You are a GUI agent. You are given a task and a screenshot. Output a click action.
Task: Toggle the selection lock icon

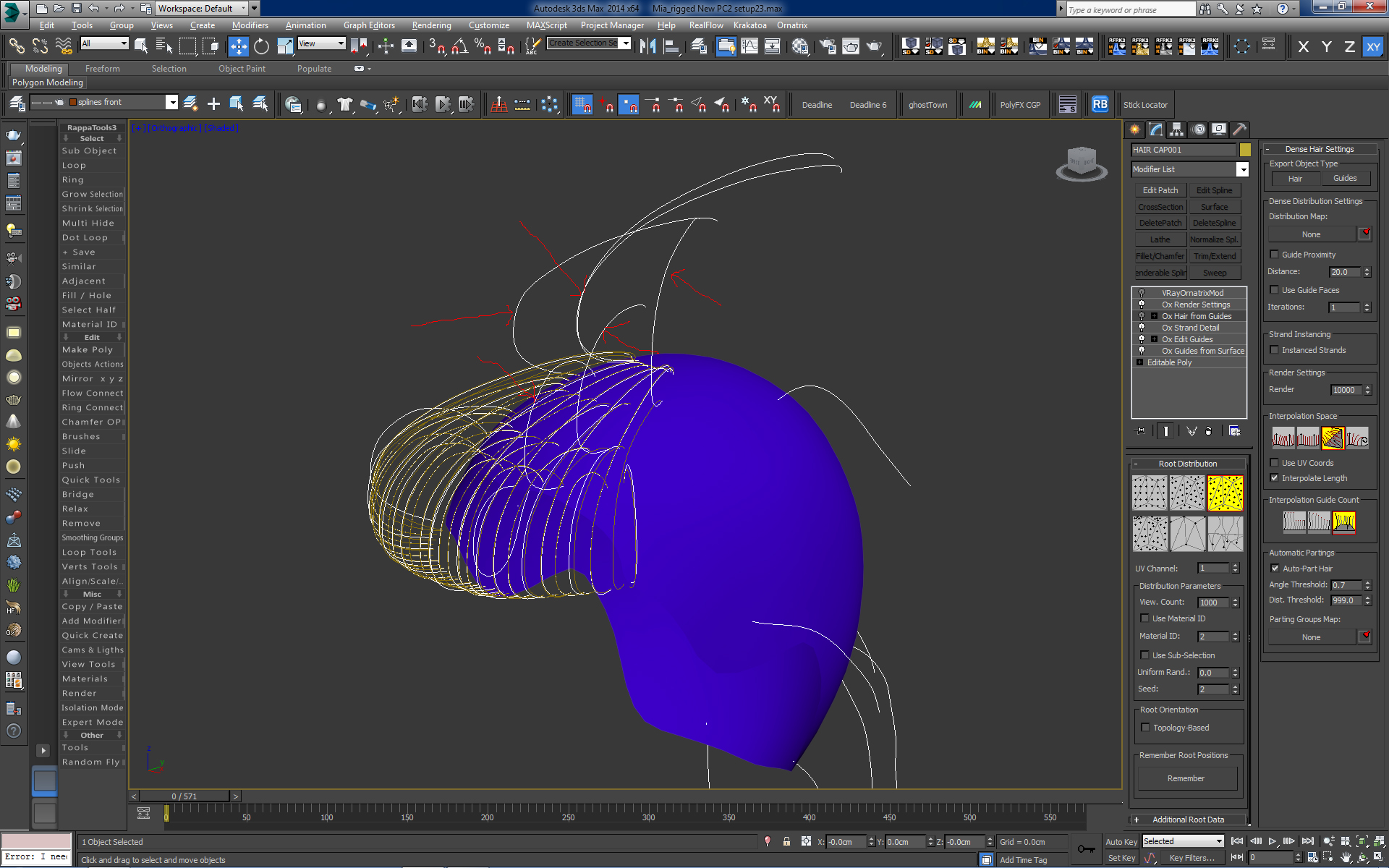[x=786, y=841]
